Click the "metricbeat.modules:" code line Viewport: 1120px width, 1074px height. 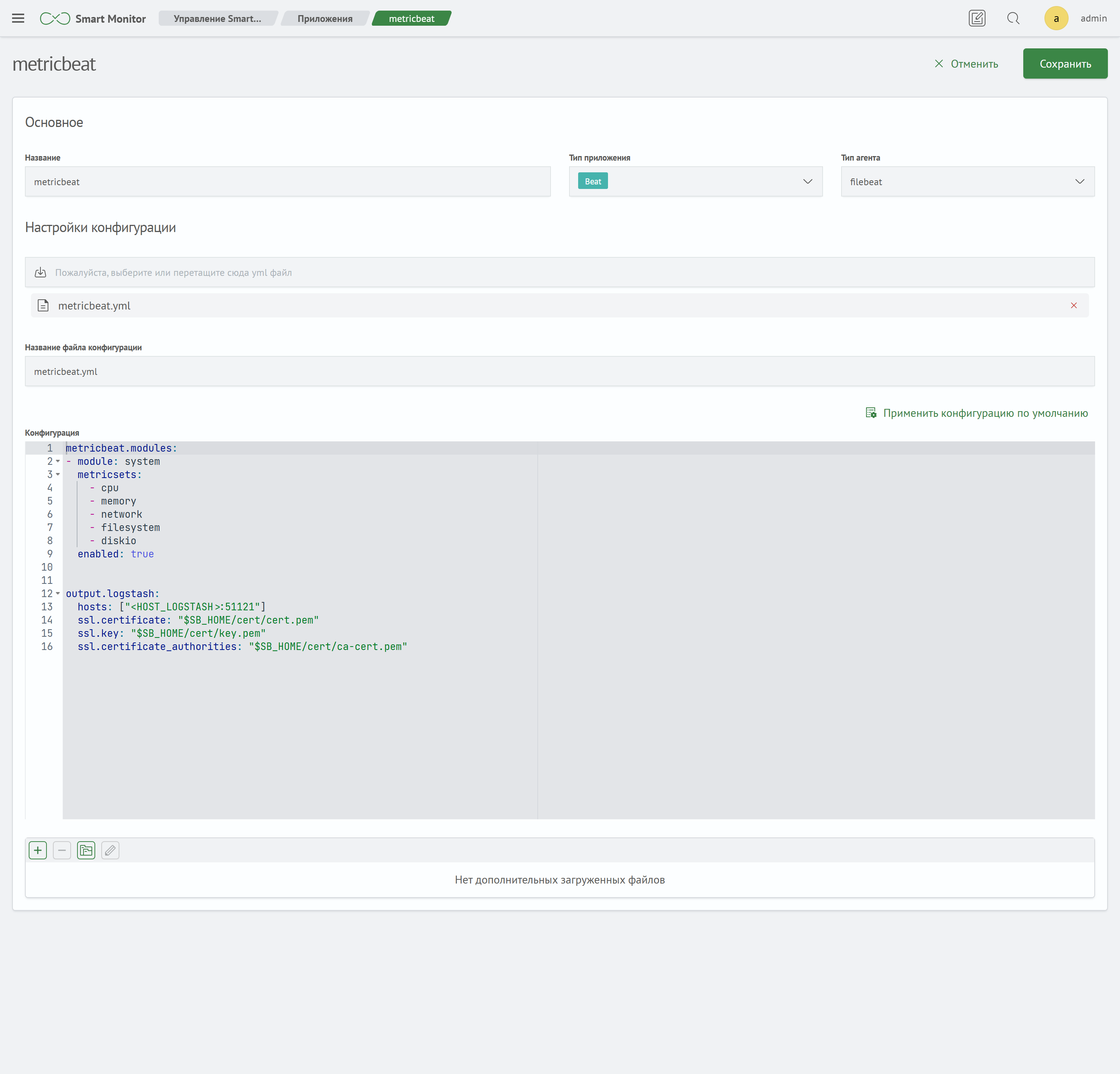pyautogui.click(x=121, y=448)
